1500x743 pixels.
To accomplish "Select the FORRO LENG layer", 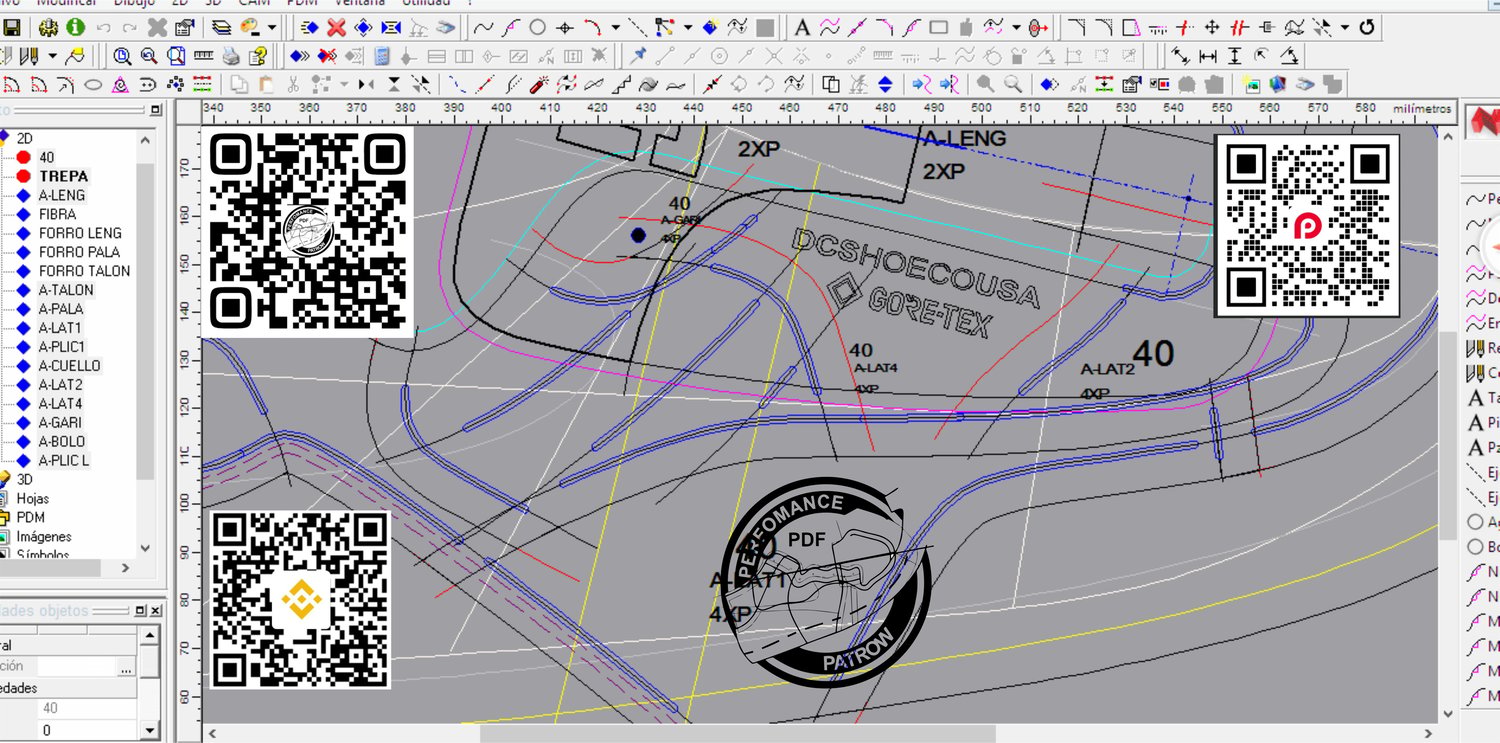I will coord(80,233).
